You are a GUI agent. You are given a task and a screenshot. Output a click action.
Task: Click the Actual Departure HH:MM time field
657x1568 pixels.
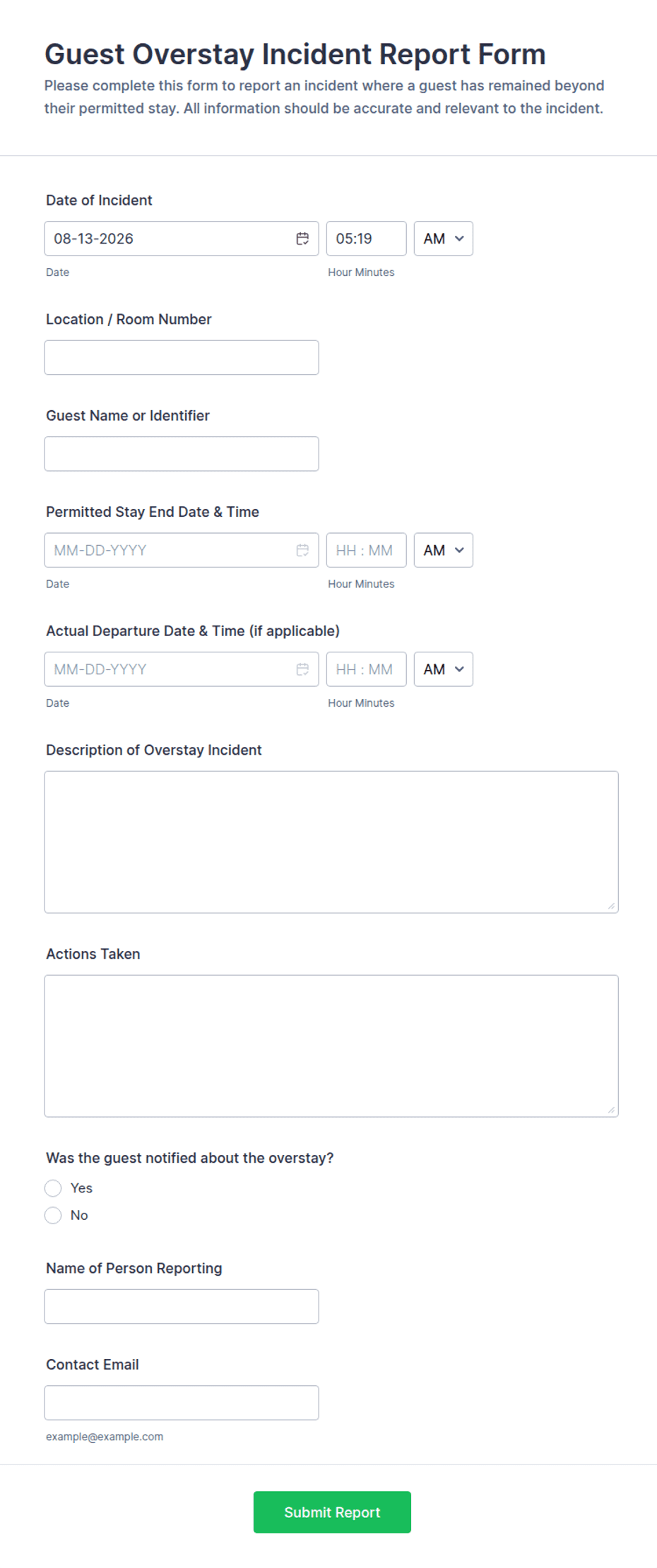click(x=366, y=669)
